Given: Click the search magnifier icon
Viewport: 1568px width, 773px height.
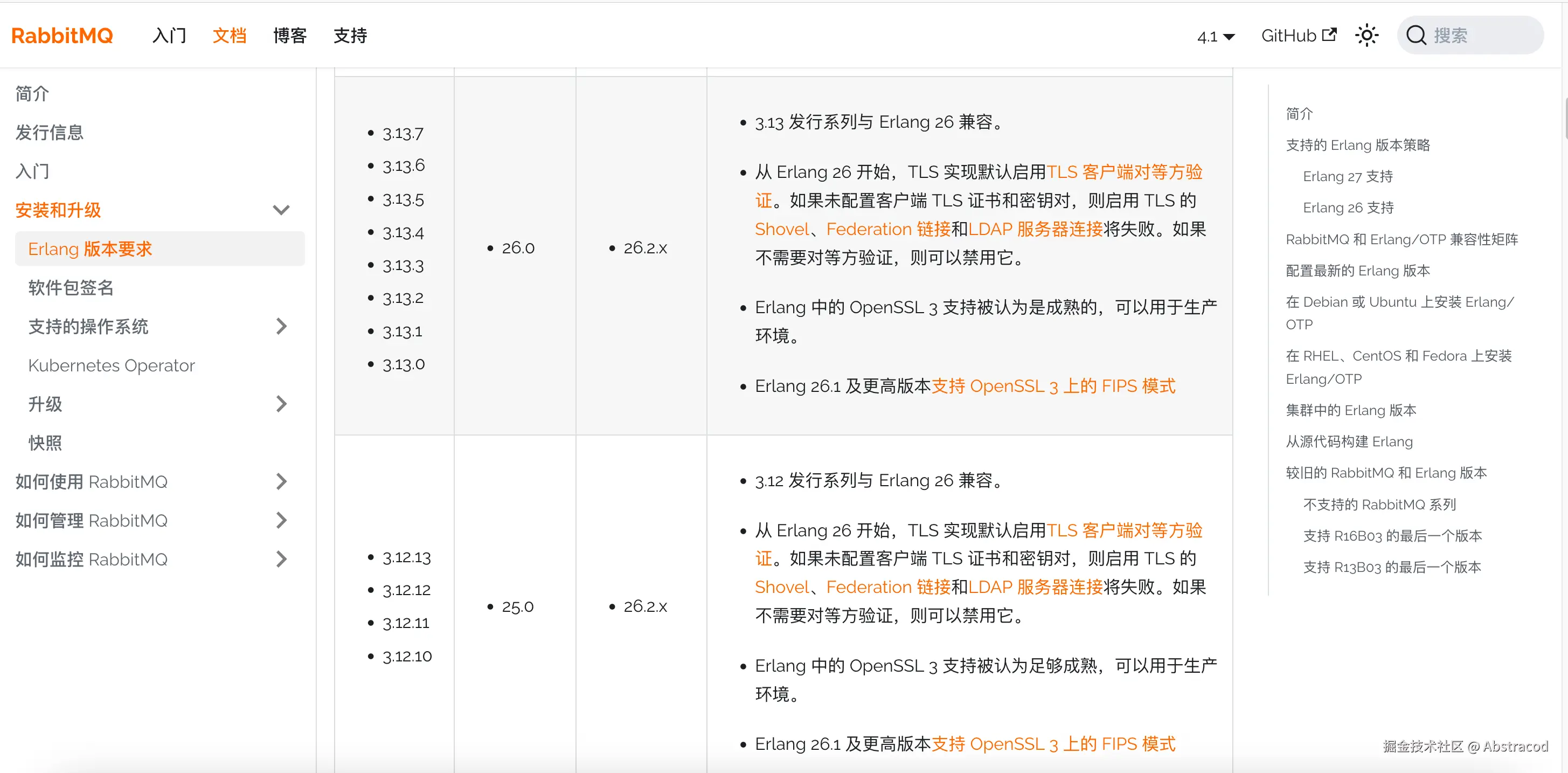Looking at the screenshot, I should pos(1416,36).
